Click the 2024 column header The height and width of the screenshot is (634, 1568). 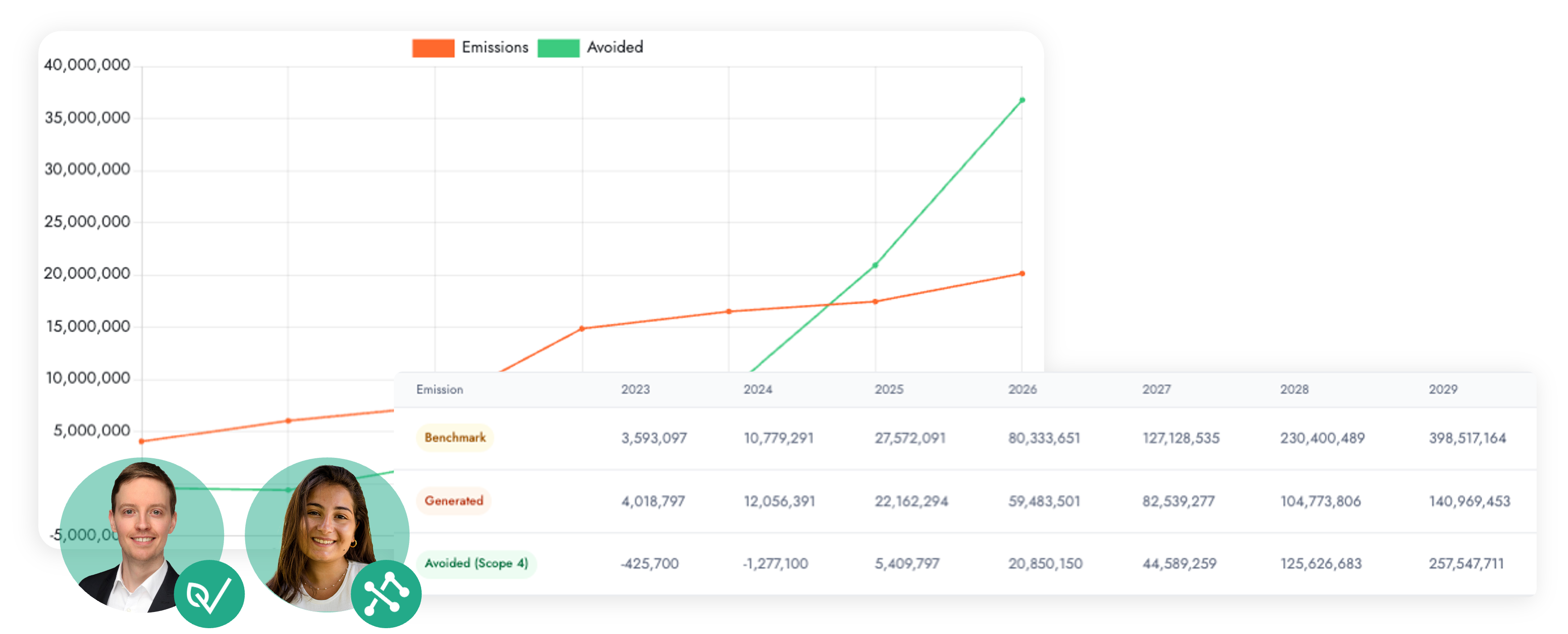tap(758, 390)
